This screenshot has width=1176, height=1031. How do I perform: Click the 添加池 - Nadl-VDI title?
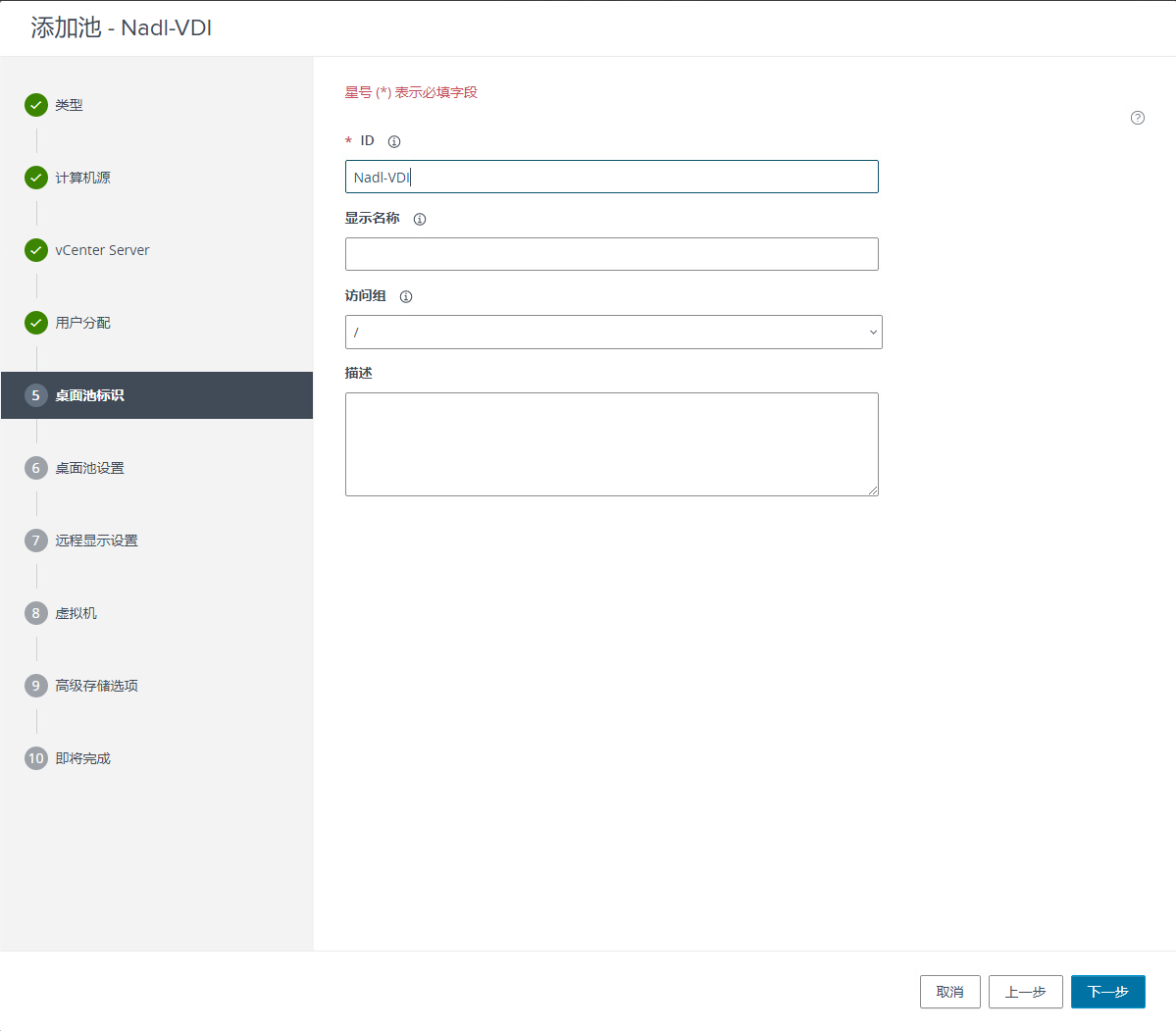pos(121,27)
